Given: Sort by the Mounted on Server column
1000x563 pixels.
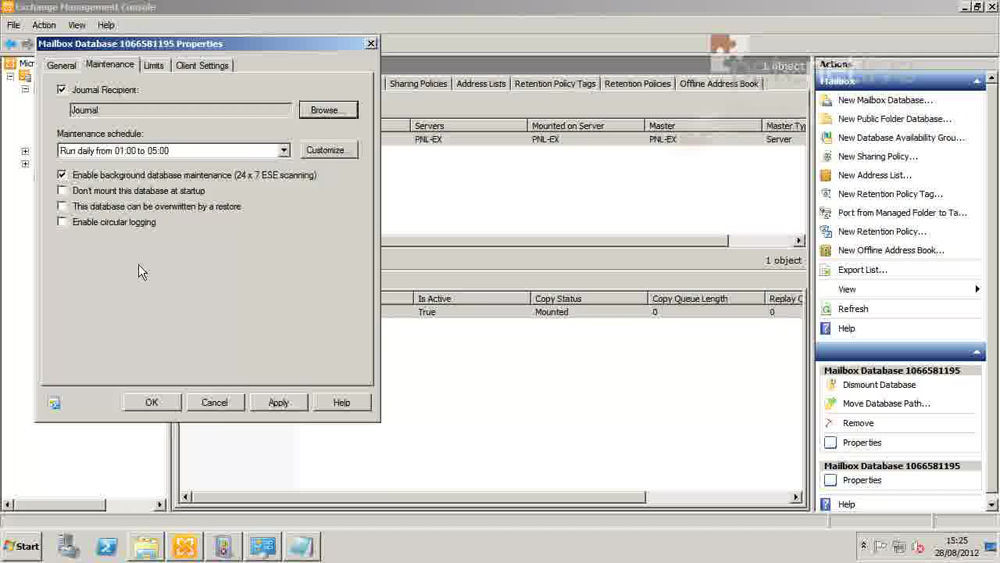Looking at the screenshot, I should click(x=585, y=126).
